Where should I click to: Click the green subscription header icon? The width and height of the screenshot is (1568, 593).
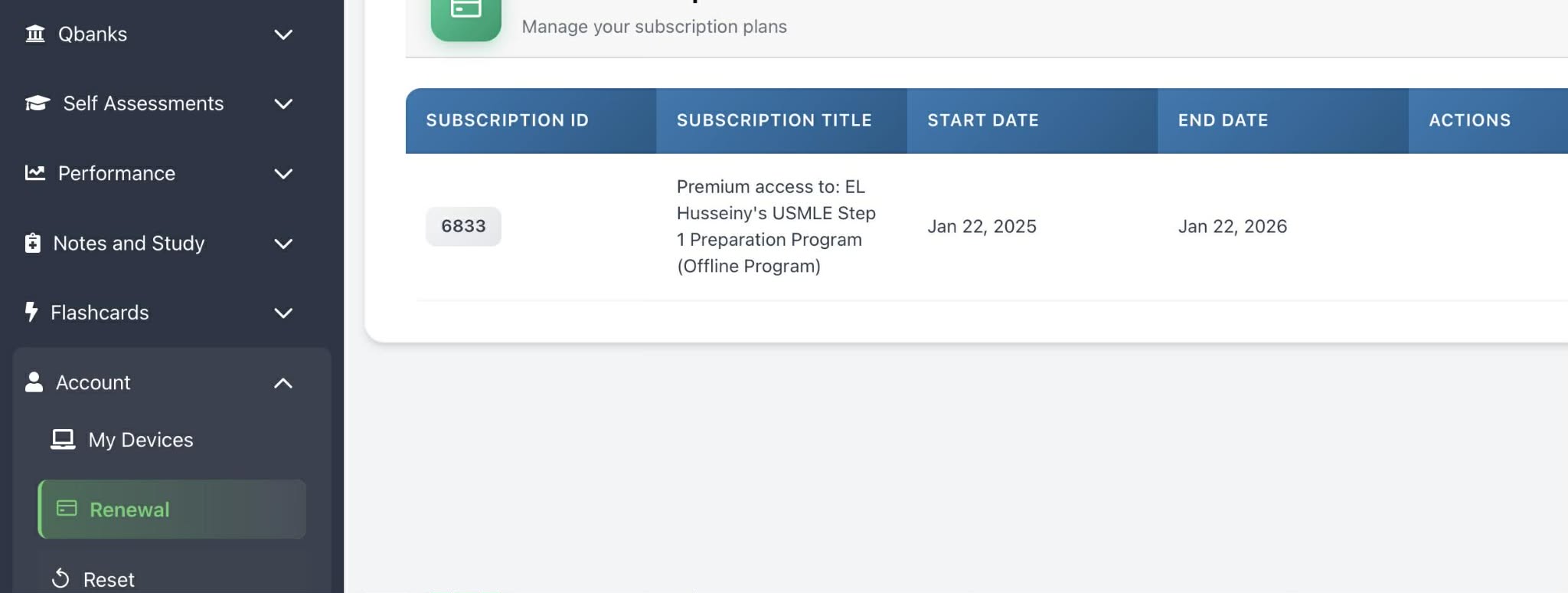(465, 15)
